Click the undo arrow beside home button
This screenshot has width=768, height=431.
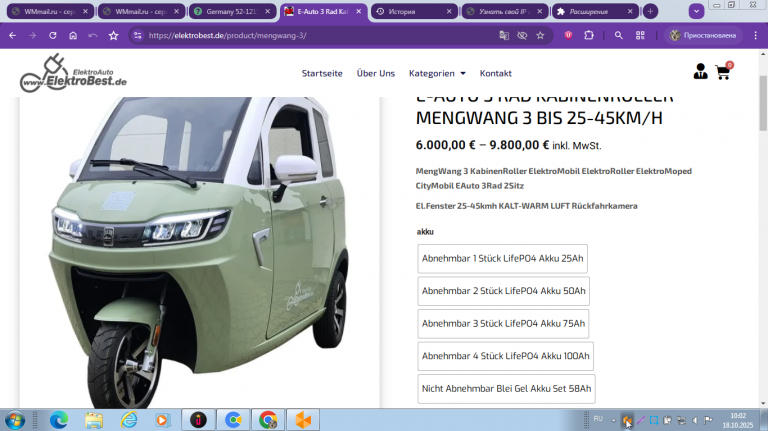93,35
